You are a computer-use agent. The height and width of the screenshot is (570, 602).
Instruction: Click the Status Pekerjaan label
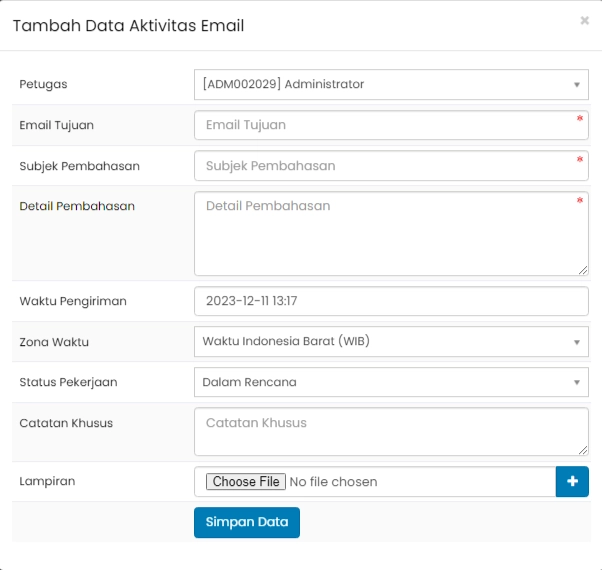[68, 382]
